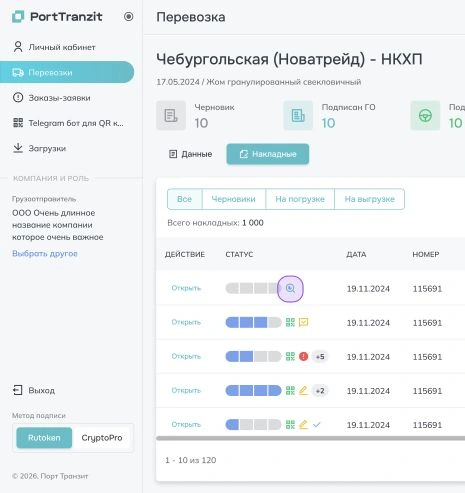Click the Подписан ГО document icon
The image size is (465, 493).
click(298, 116)
